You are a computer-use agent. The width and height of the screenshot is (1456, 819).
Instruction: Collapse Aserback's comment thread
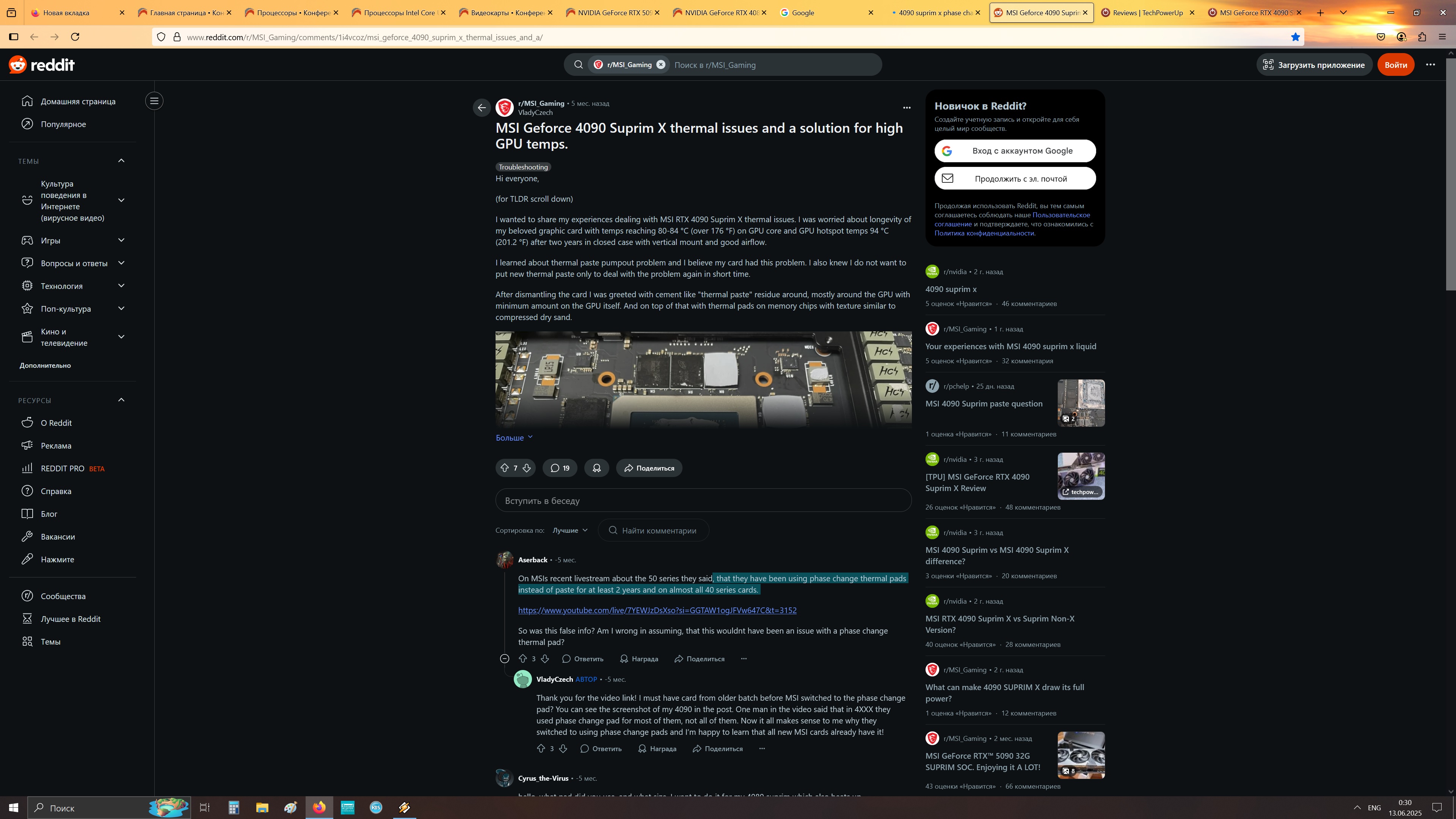point(505,659)
